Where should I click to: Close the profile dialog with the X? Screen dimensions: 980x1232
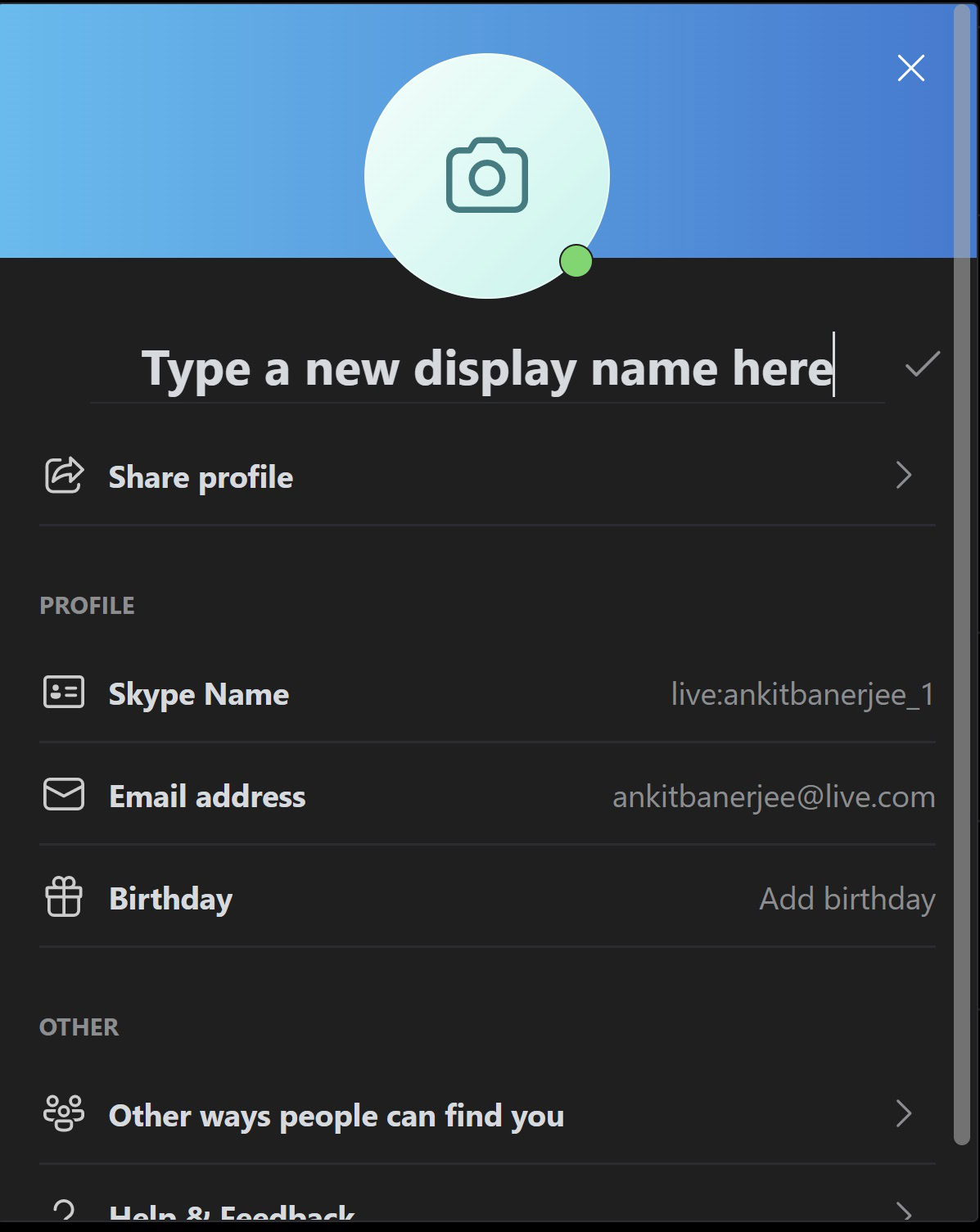[910, 68]
